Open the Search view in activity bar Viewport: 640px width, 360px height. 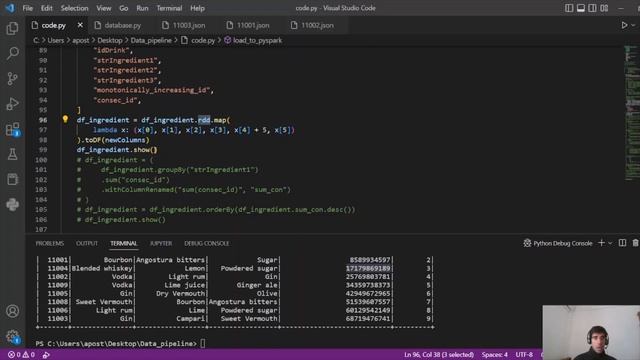tap(12, 53)
